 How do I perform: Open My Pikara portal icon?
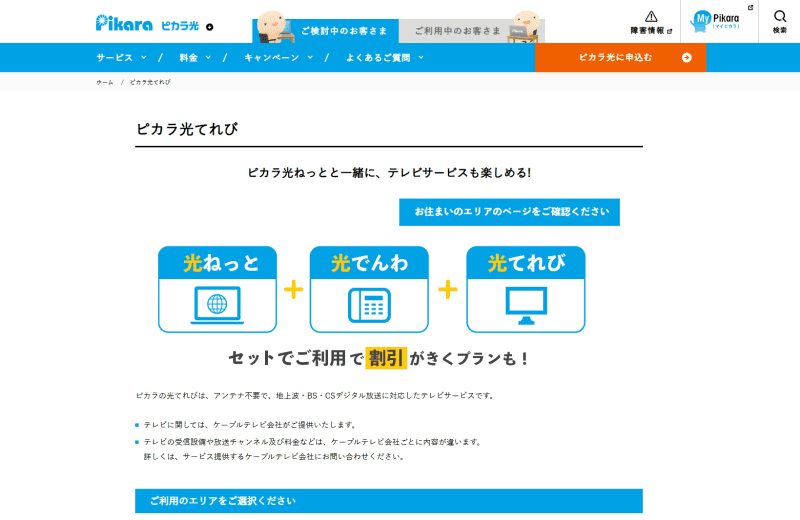pos(715,21)
